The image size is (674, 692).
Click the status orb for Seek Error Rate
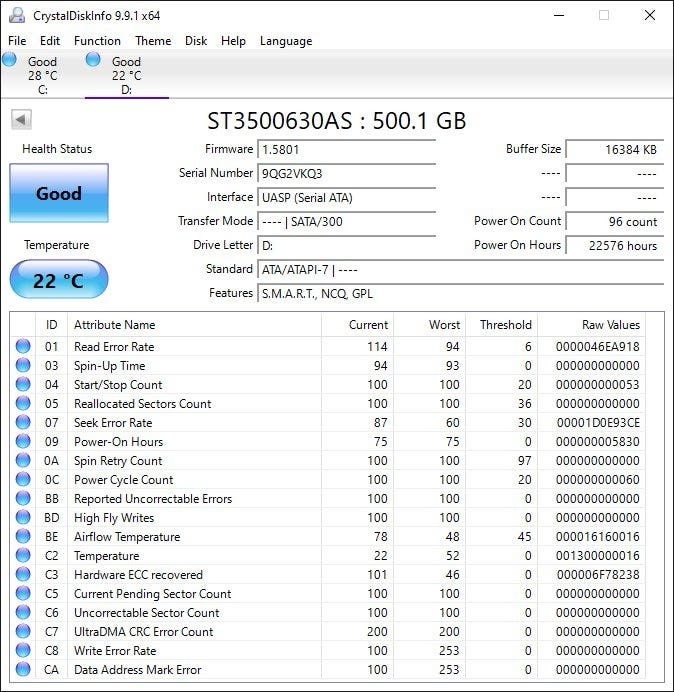point(23,422)
